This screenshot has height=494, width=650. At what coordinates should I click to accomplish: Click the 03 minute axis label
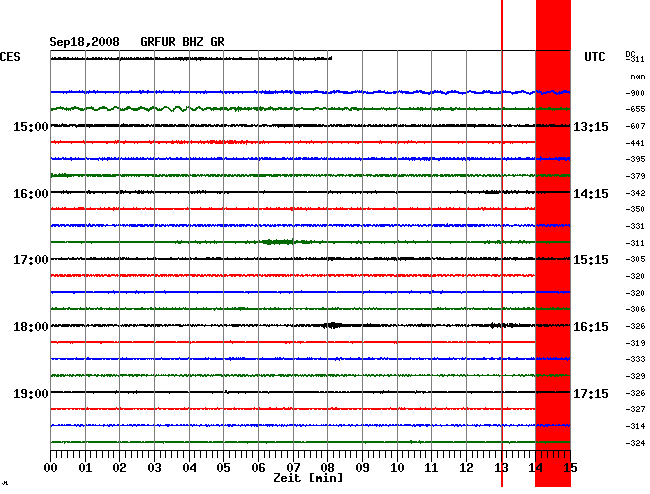tap(154, 468)
